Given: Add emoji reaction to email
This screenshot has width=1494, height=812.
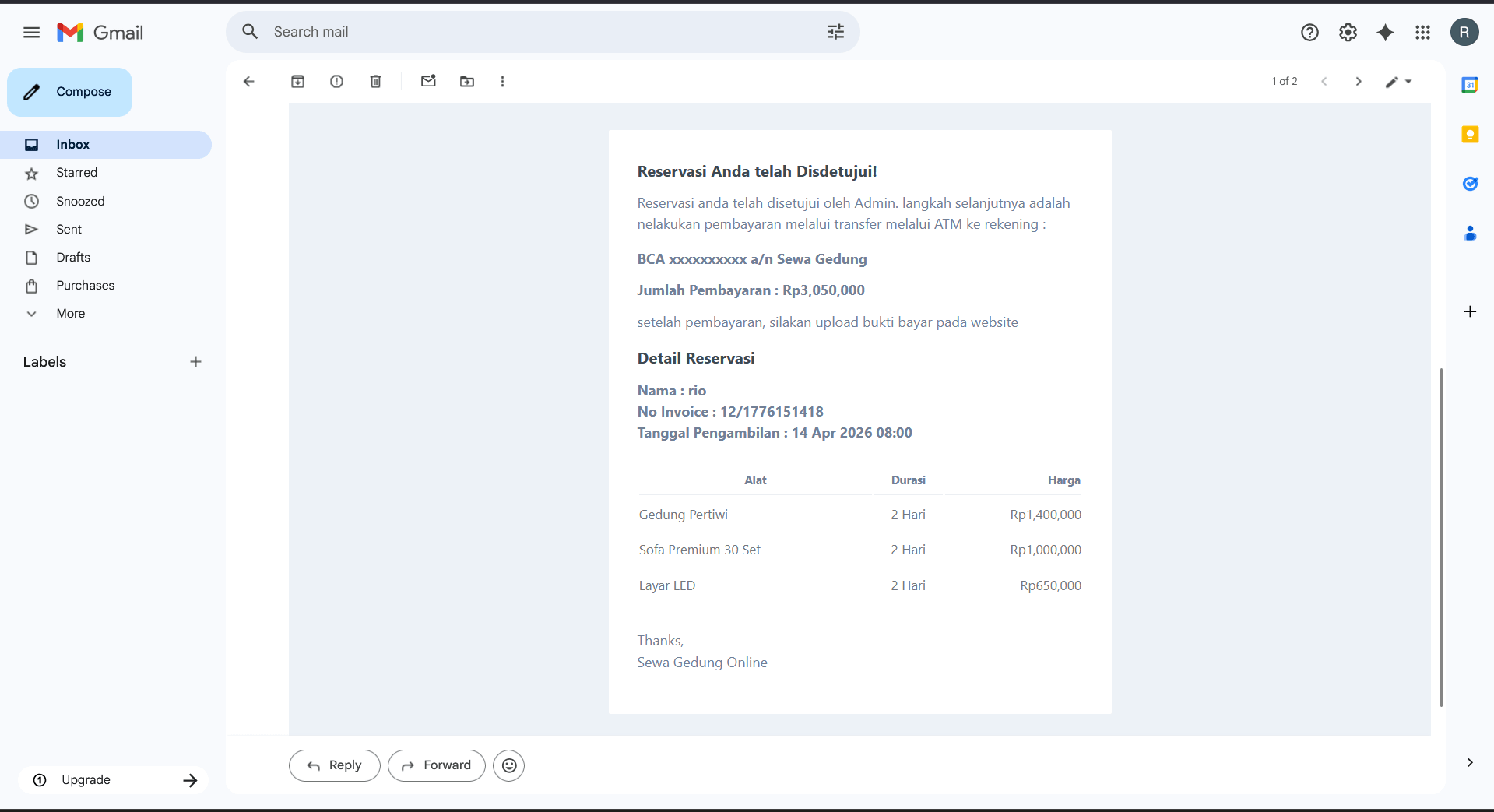Looking at the screenshot, I should coord(509,765).
